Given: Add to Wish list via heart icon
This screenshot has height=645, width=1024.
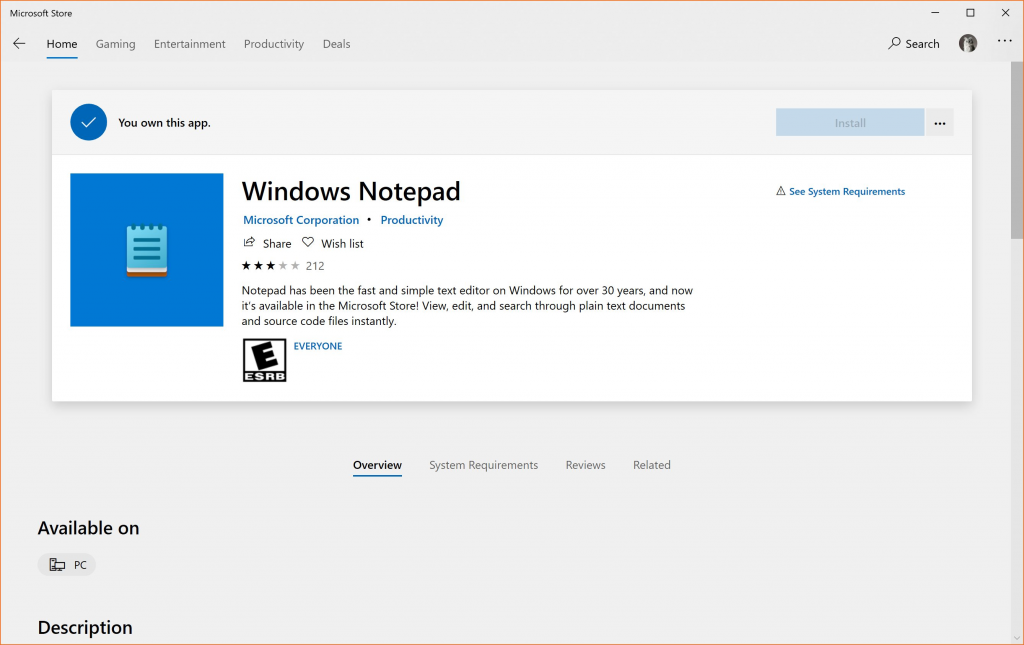Looking at the screenshot, I should (308, 243).
